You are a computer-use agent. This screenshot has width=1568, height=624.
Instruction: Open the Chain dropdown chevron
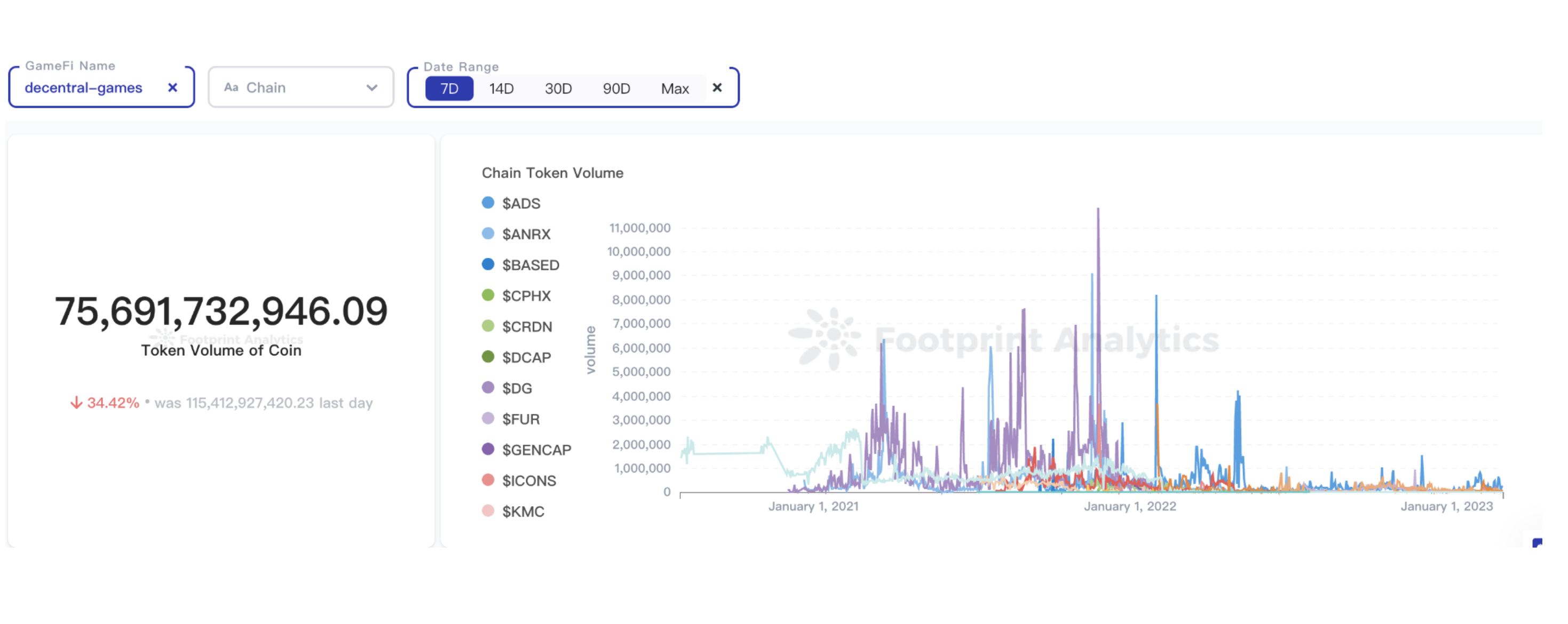coord(372,87)
